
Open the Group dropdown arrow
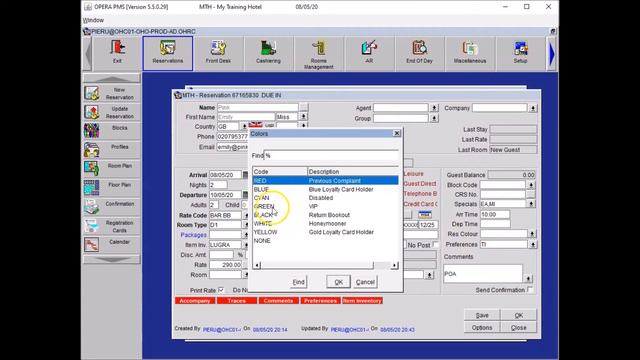click(x=434, y=118)
